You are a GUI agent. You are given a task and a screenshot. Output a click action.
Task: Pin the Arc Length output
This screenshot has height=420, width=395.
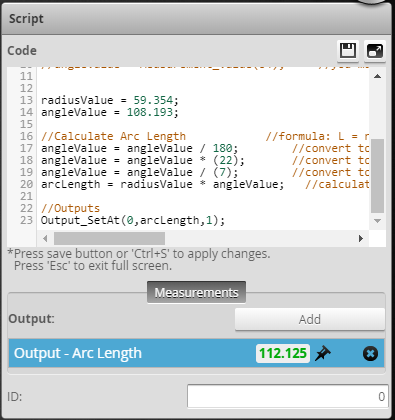point(322,353)
